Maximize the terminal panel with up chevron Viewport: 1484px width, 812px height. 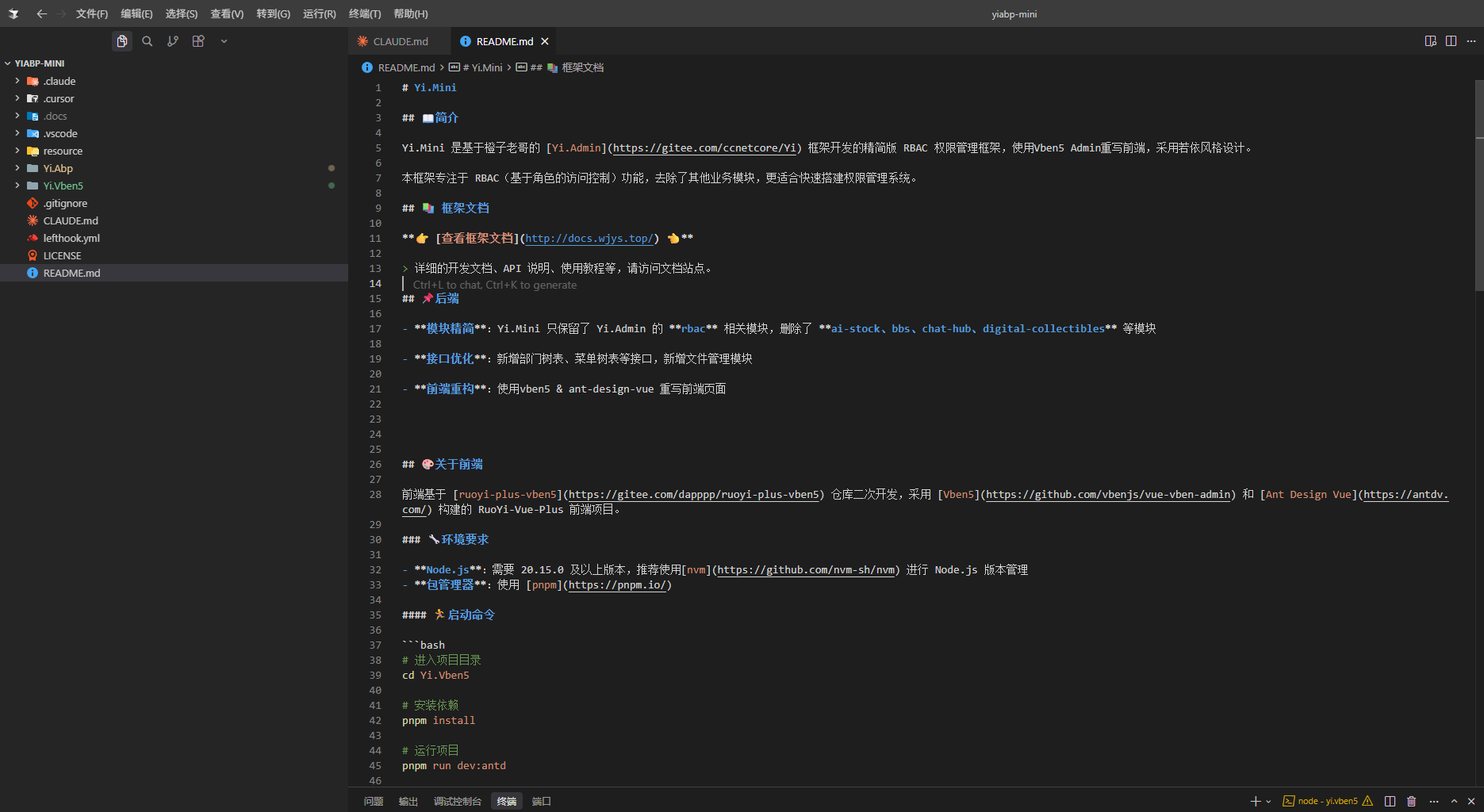[1454, 801]
